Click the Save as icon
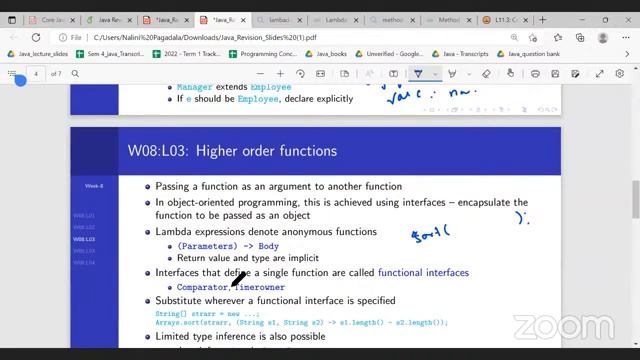This screenshot has height=360, width=640. (x=575, y=74)
